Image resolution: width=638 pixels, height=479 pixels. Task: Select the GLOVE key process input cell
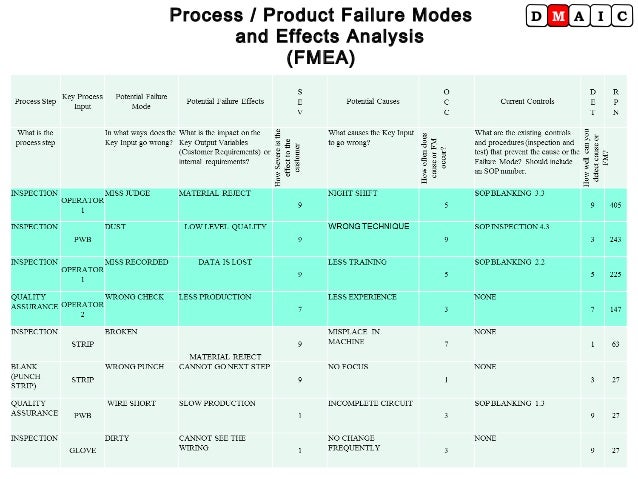pyautogui.click(x=83, y=450)
